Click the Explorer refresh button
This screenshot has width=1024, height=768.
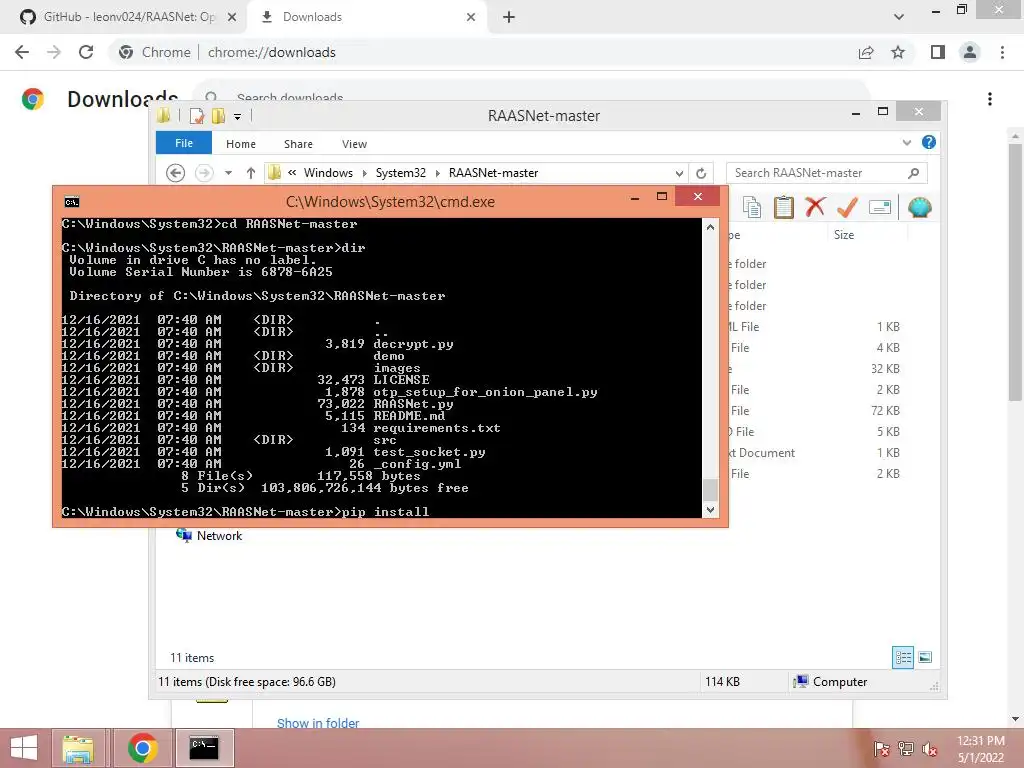click(x=701, y=173)
